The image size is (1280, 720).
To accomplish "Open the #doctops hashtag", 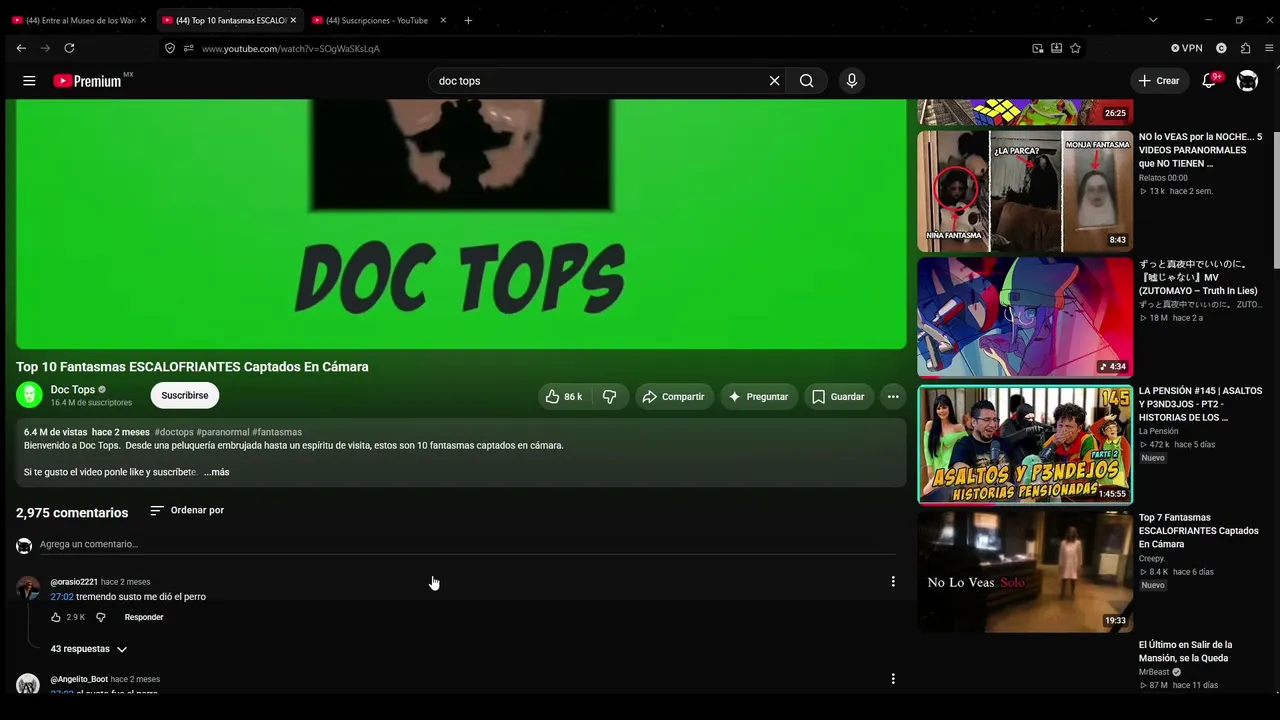I will tap(174, 432).
